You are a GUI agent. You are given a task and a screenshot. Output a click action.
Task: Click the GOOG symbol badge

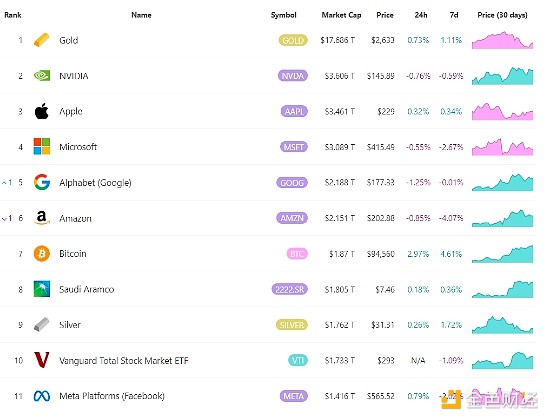click(292, 182)
